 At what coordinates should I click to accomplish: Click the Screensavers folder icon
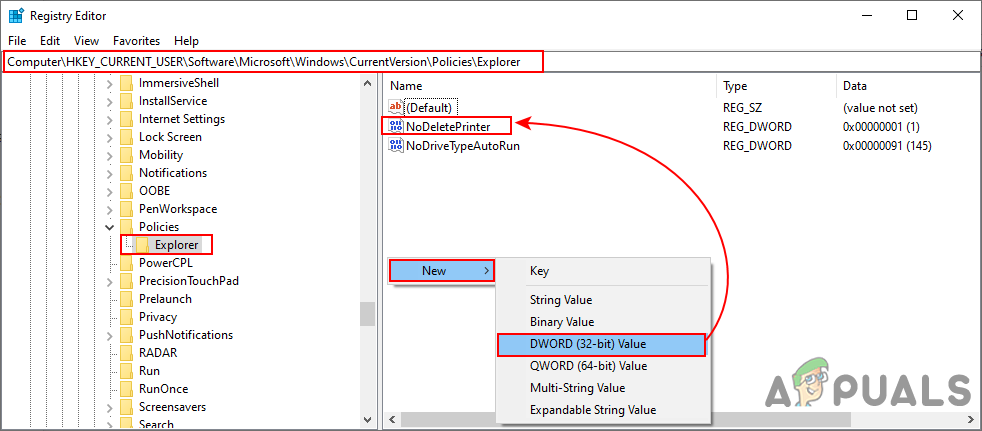[x=127, y=407]
